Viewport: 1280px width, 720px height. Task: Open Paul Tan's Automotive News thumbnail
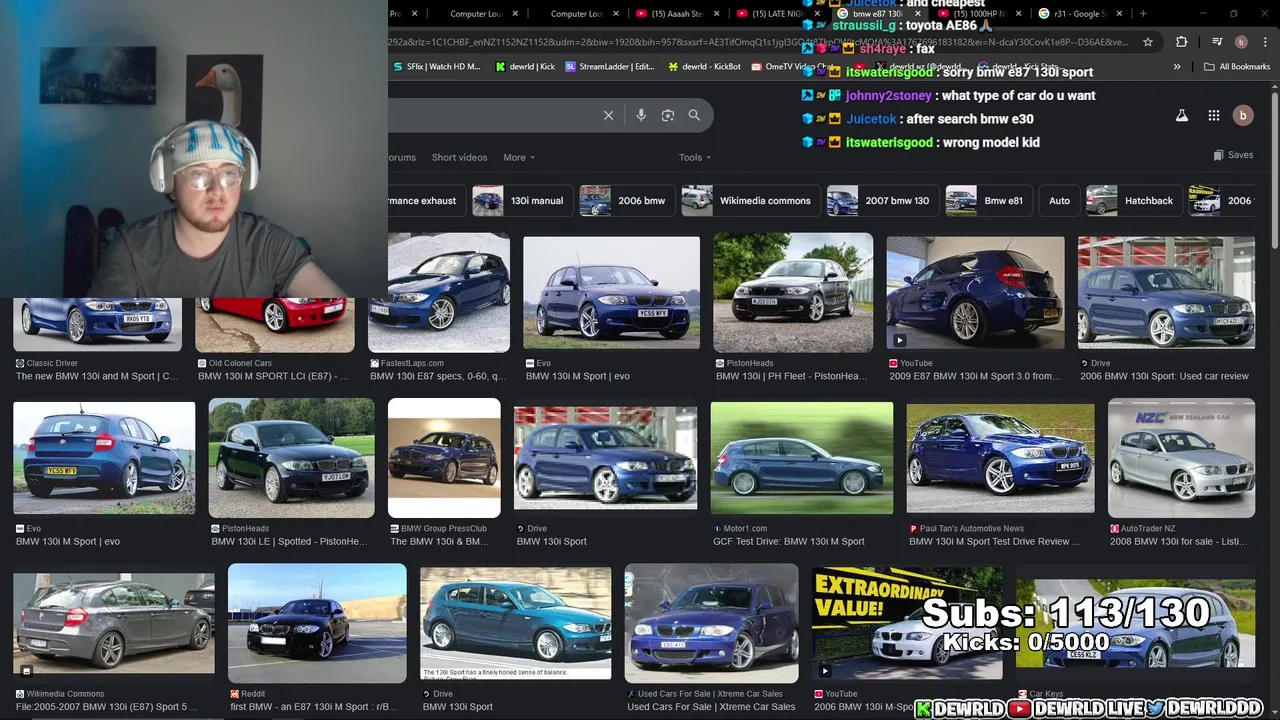coord(1000,458)
